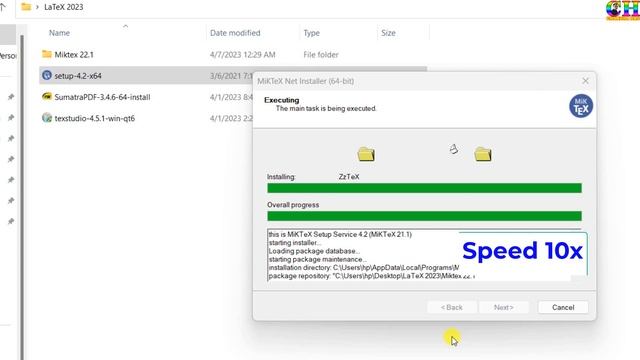Click the SumatraPDF installer icon
This screenshot has width=640, height=360.
47,97
